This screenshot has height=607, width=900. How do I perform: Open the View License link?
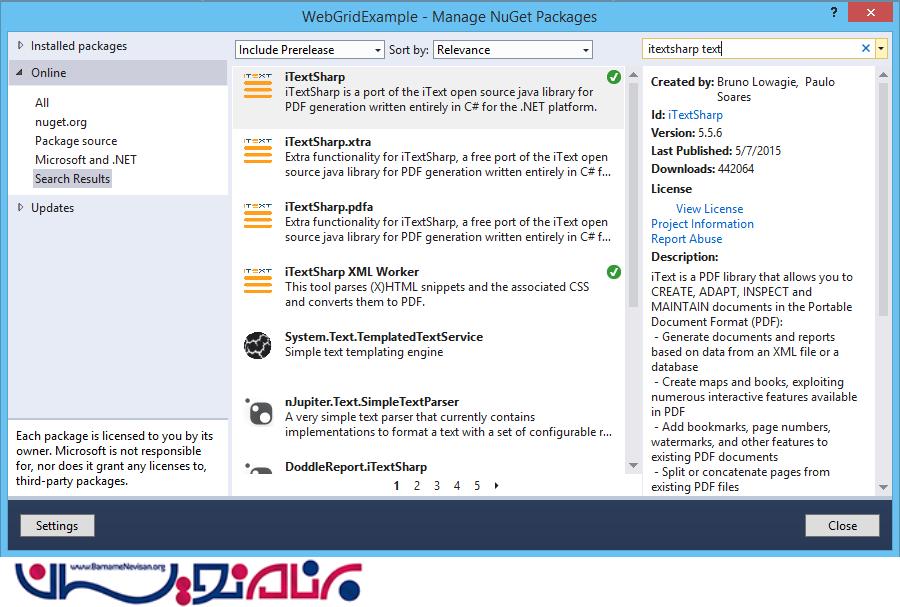(x=709, y=209)
